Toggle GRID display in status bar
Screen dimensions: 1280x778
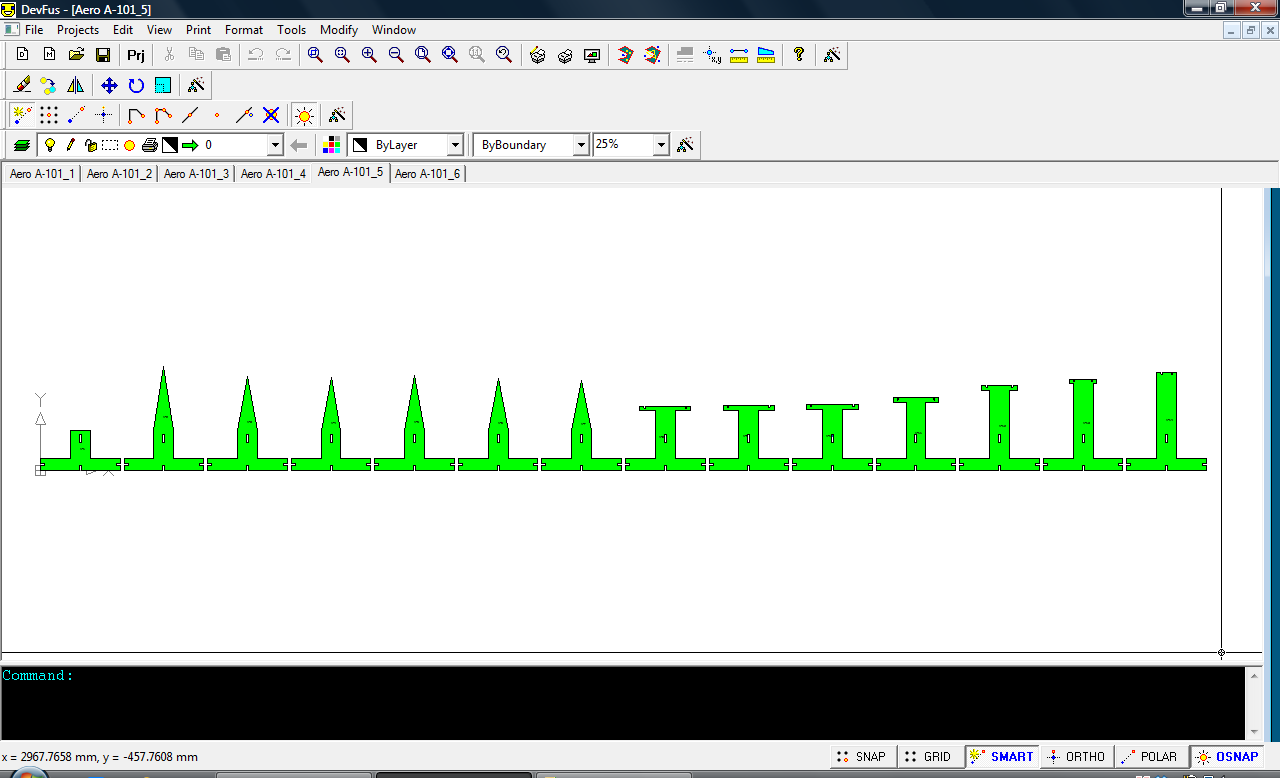(927, 757)
